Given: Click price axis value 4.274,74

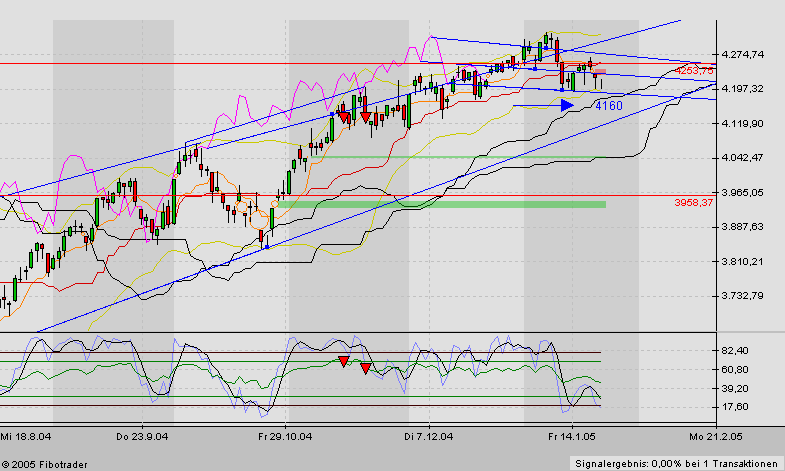Looking at the screenshot, I should coord(742,54).
